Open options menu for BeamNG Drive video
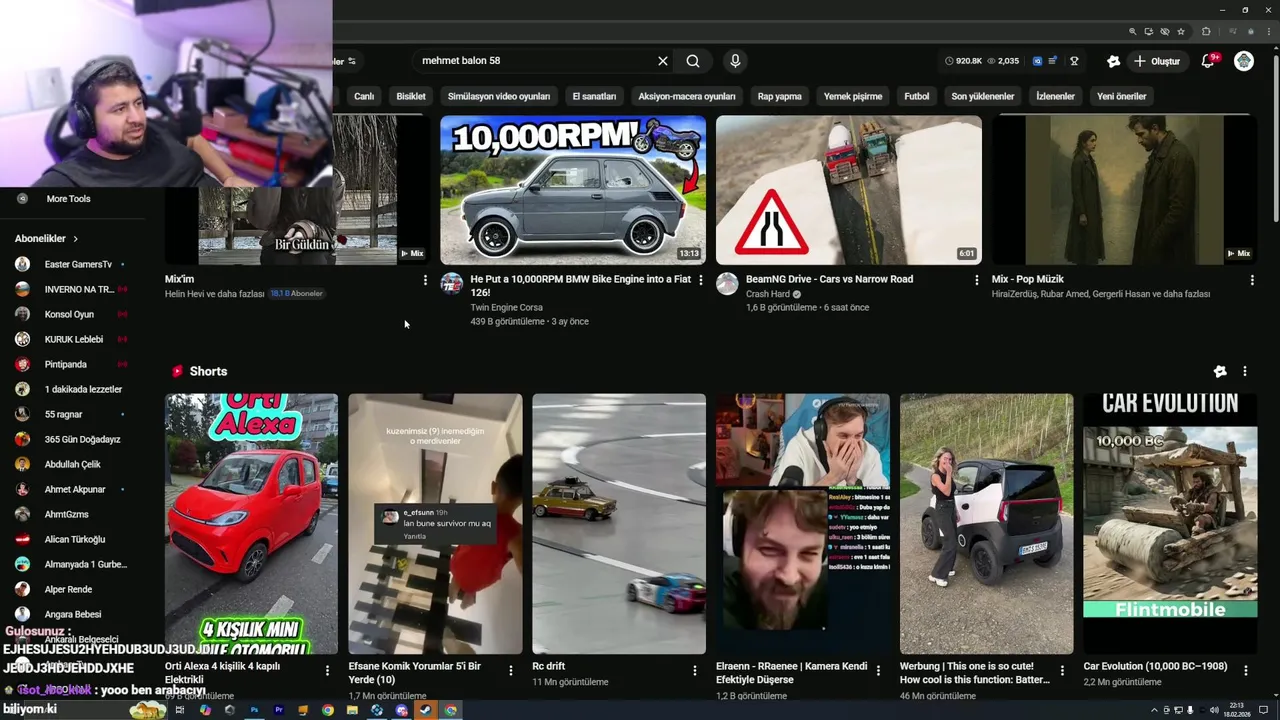Viewport: 1280px width, 720px height. coord(976,280)
